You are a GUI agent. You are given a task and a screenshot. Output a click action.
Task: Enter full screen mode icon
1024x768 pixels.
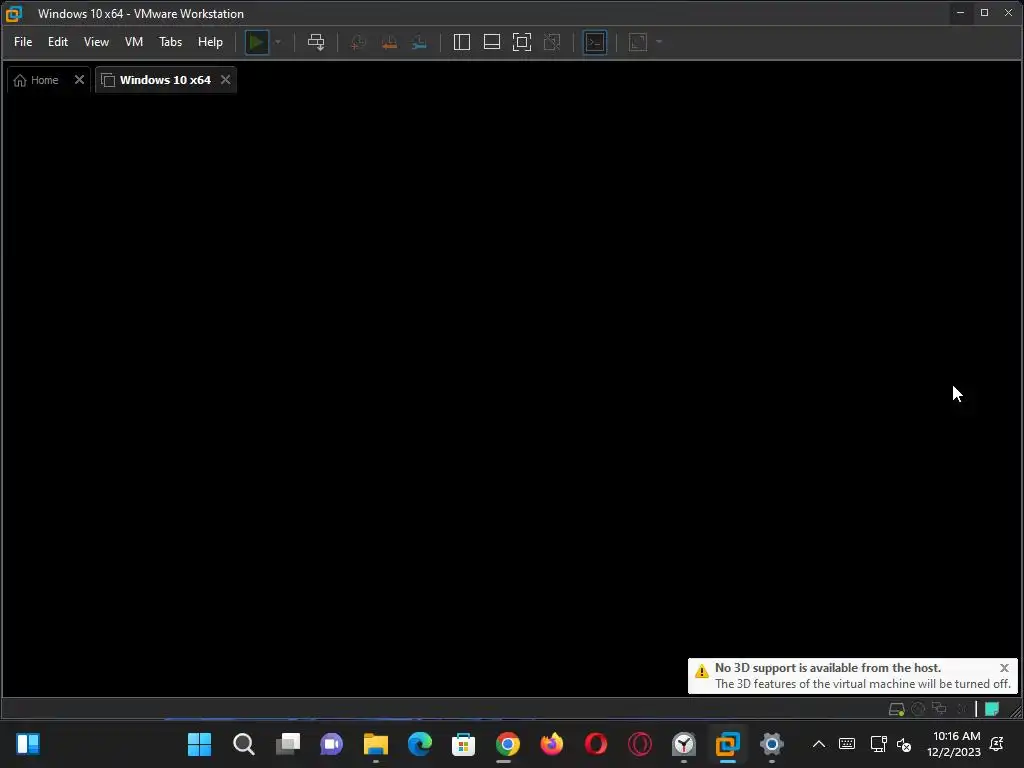point(522,42)
